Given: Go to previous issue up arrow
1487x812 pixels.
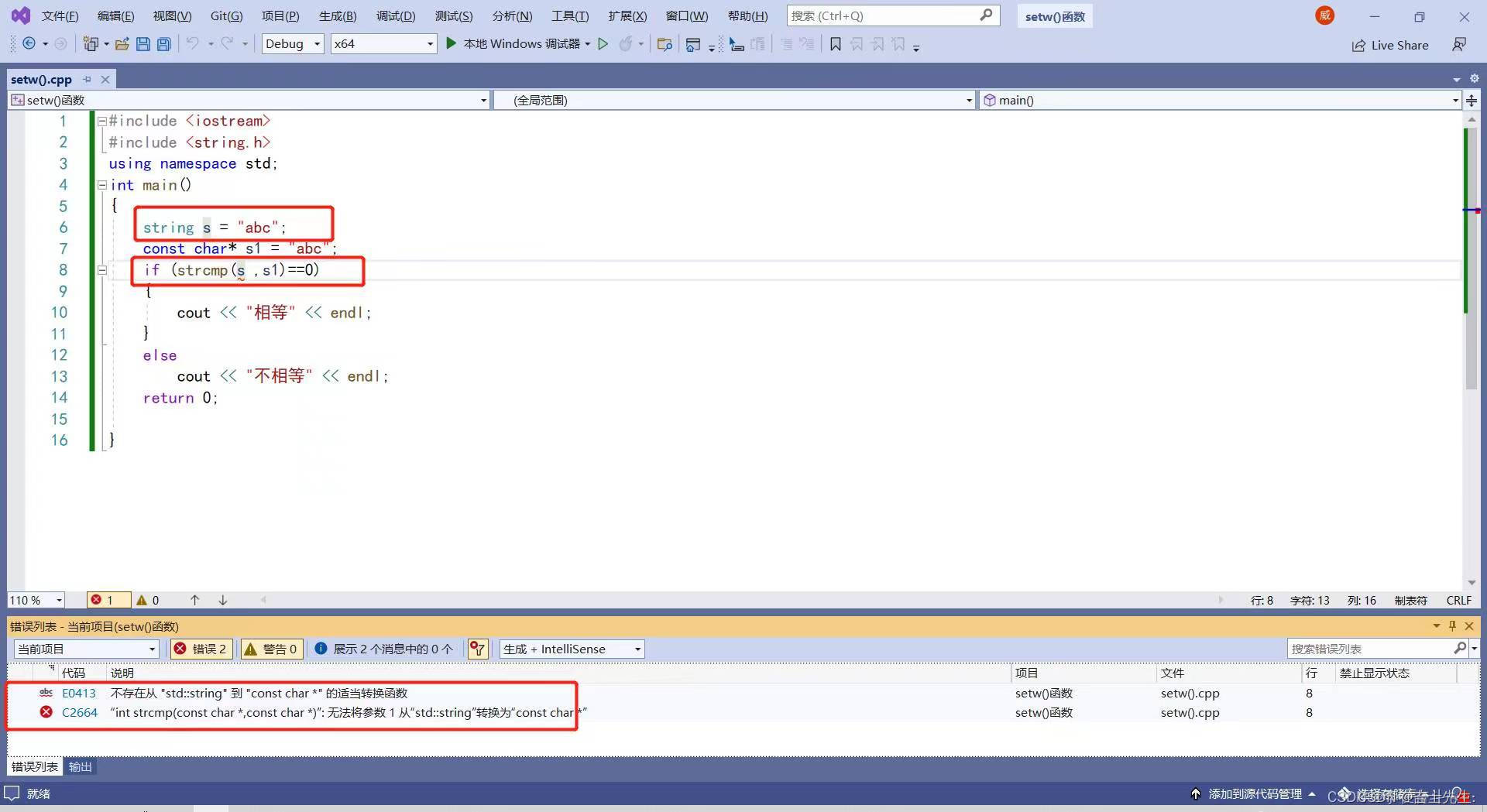Looking at the screenshot, I should [x=194, y=600].
